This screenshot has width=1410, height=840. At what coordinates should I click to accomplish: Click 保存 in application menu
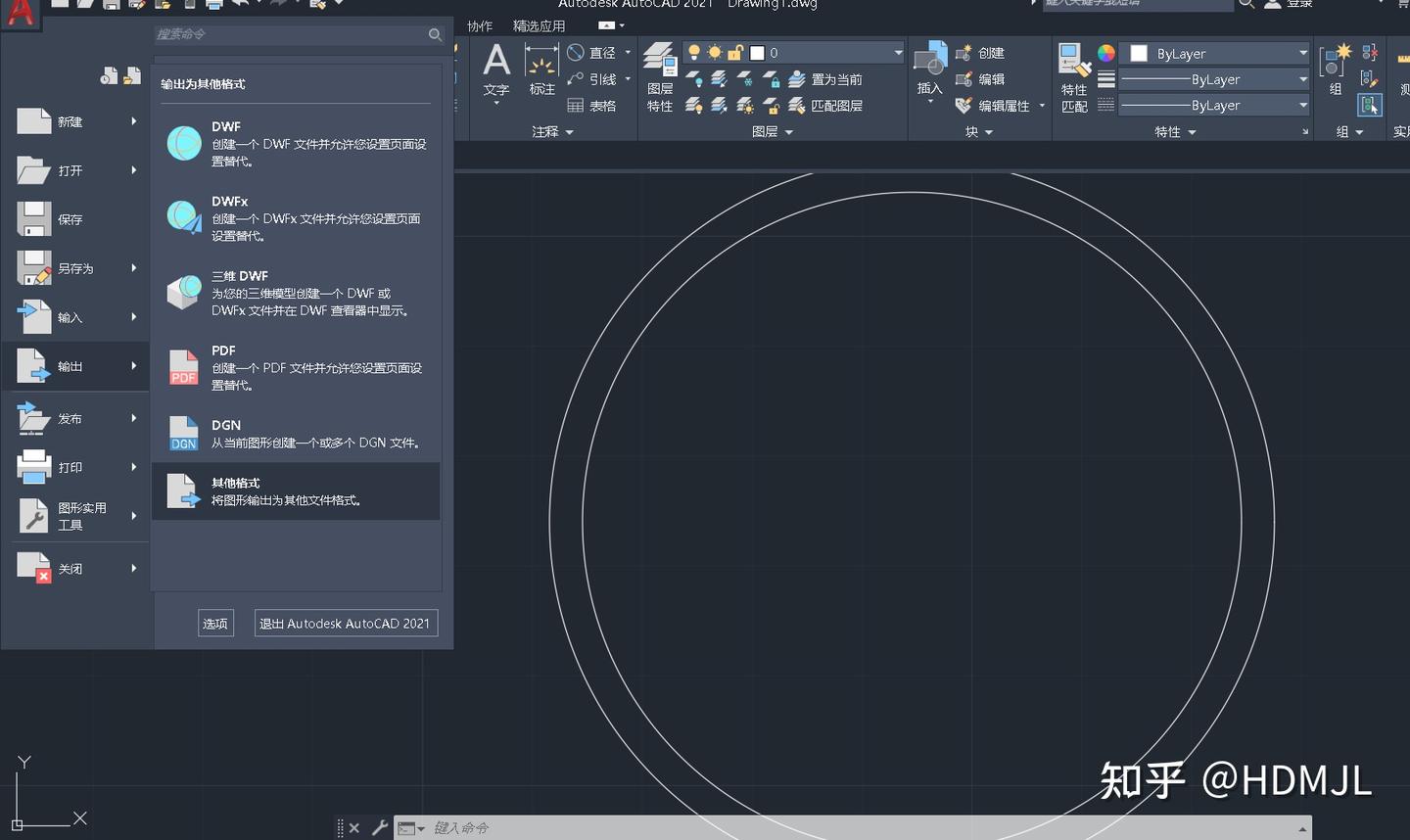pyautogui.click(x=76, y=219)
